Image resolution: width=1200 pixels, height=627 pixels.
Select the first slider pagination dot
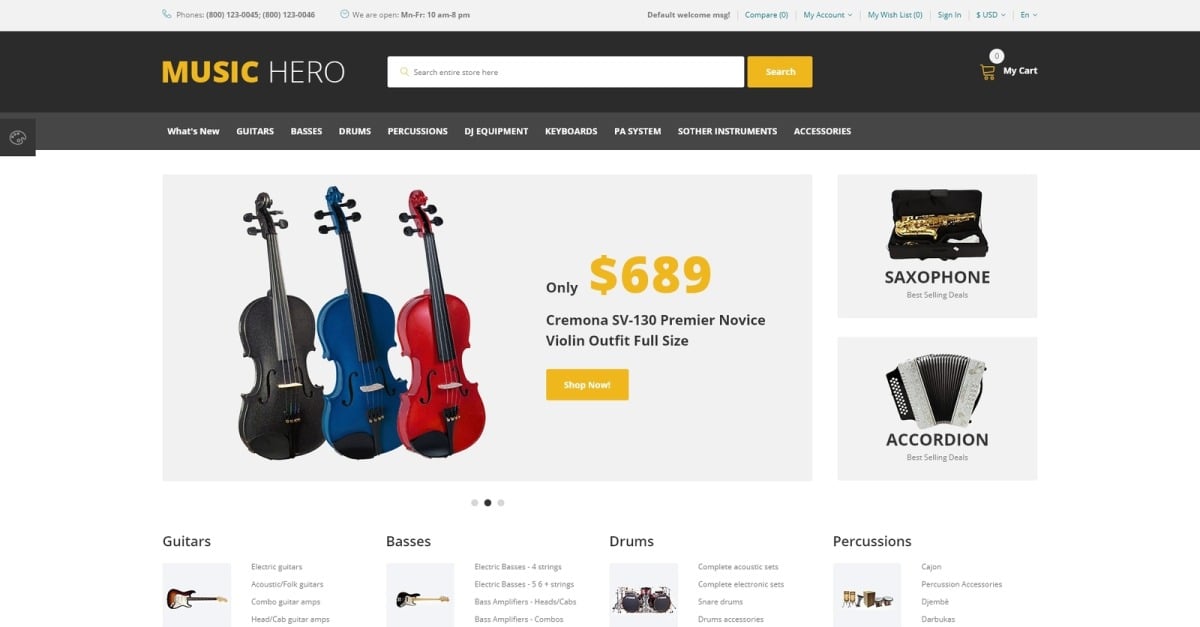click(x=474, y=503)
